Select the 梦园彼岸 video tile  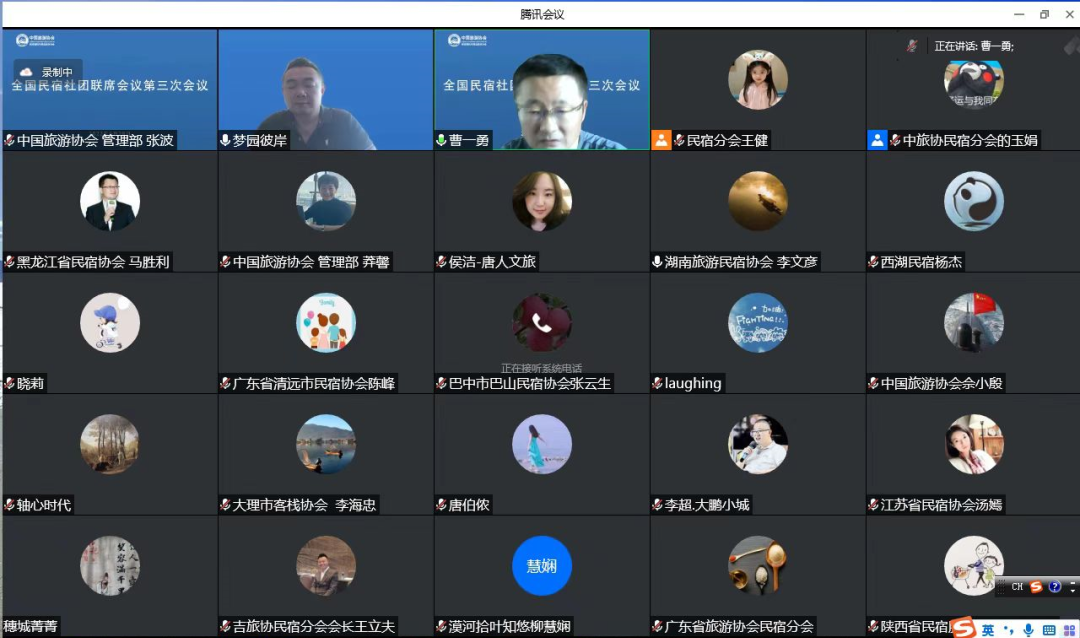tap(326, 90)
